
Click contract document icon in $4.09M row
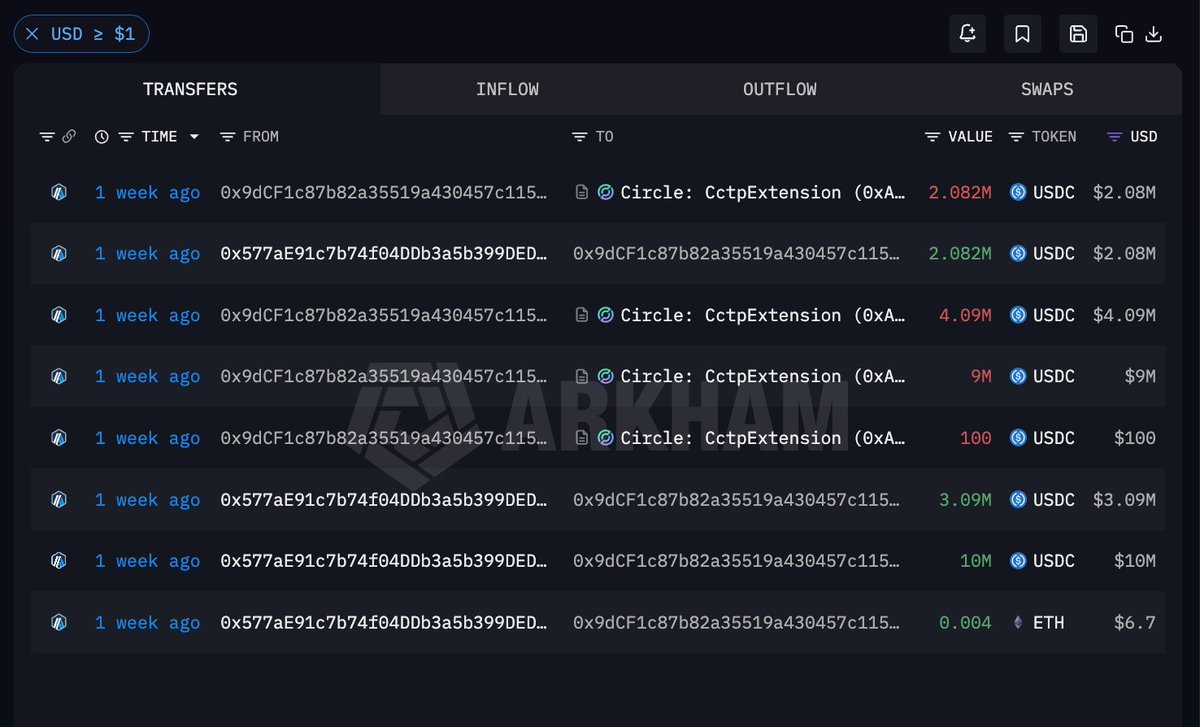pos(581,315)
